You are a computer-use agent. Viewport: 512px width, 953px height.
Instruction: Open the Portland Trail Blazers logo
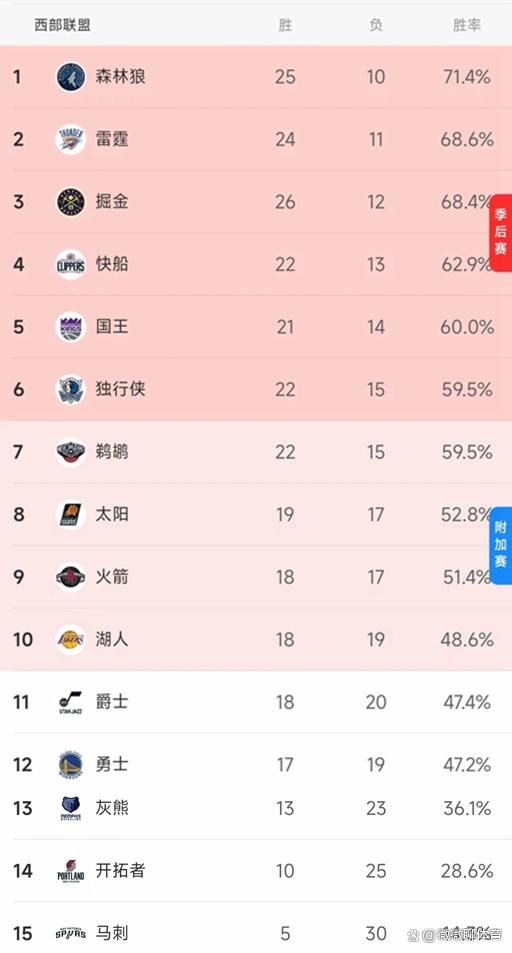pyautogui.click(x=71, y=871)
